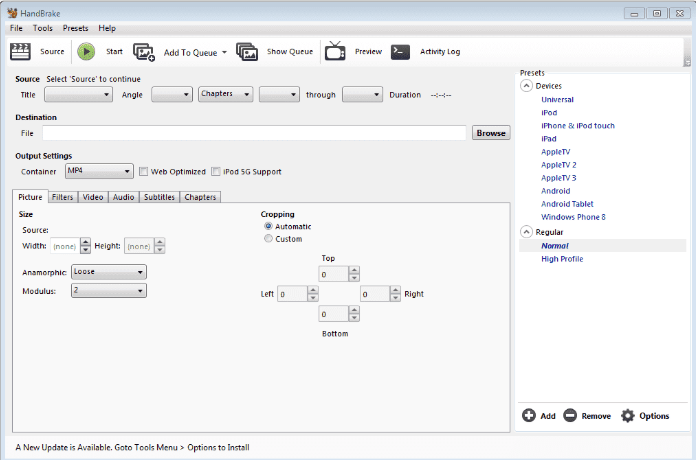Select the AppleTV 3 preset
Image resolution: width=696 pixels, height=460 pixels.
point(558,178)
